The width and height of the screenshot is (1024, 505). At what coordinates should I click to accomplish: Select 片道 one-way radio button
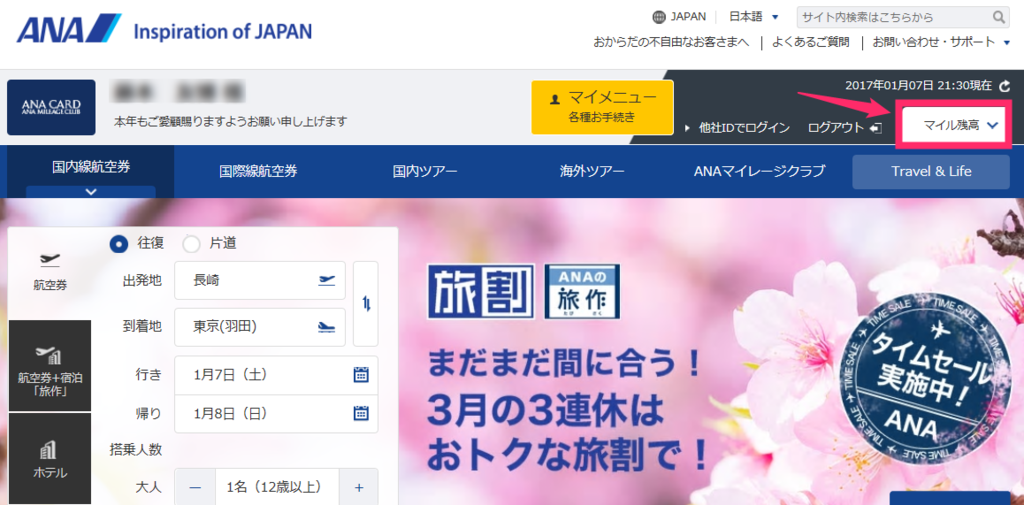[x=191, y=244]
